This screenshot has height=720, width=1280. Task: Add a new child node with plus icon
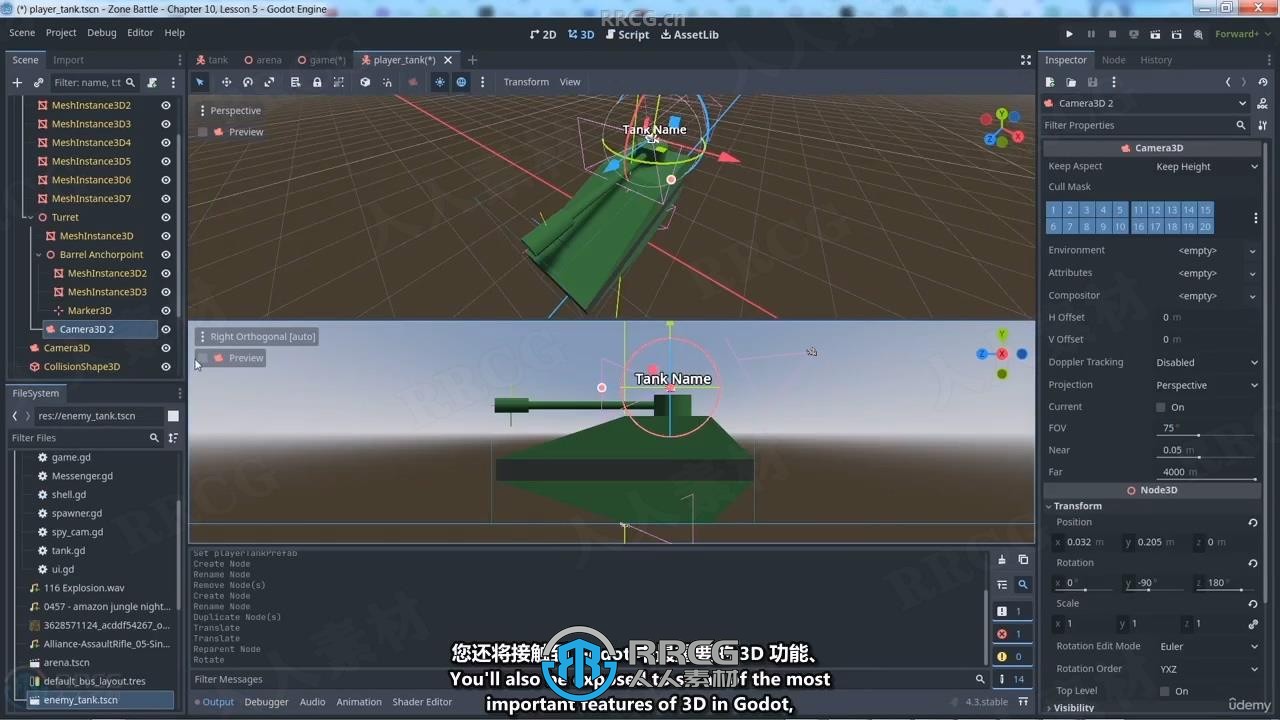[x=17, y=82]
